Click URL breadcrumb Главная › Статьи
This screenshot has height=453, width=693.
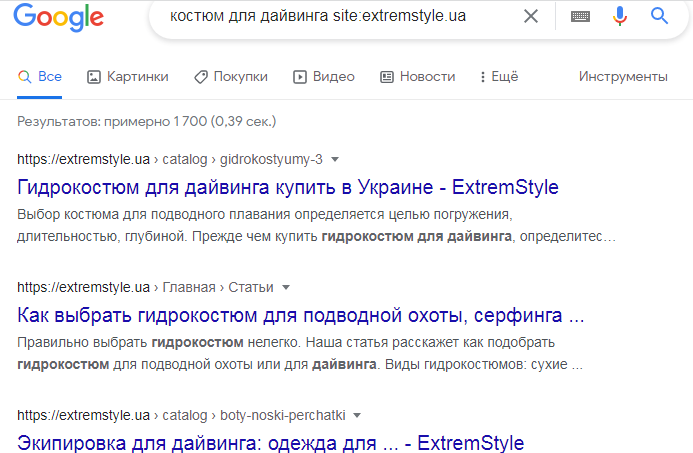pyautogui.click(x=145, y=288)
